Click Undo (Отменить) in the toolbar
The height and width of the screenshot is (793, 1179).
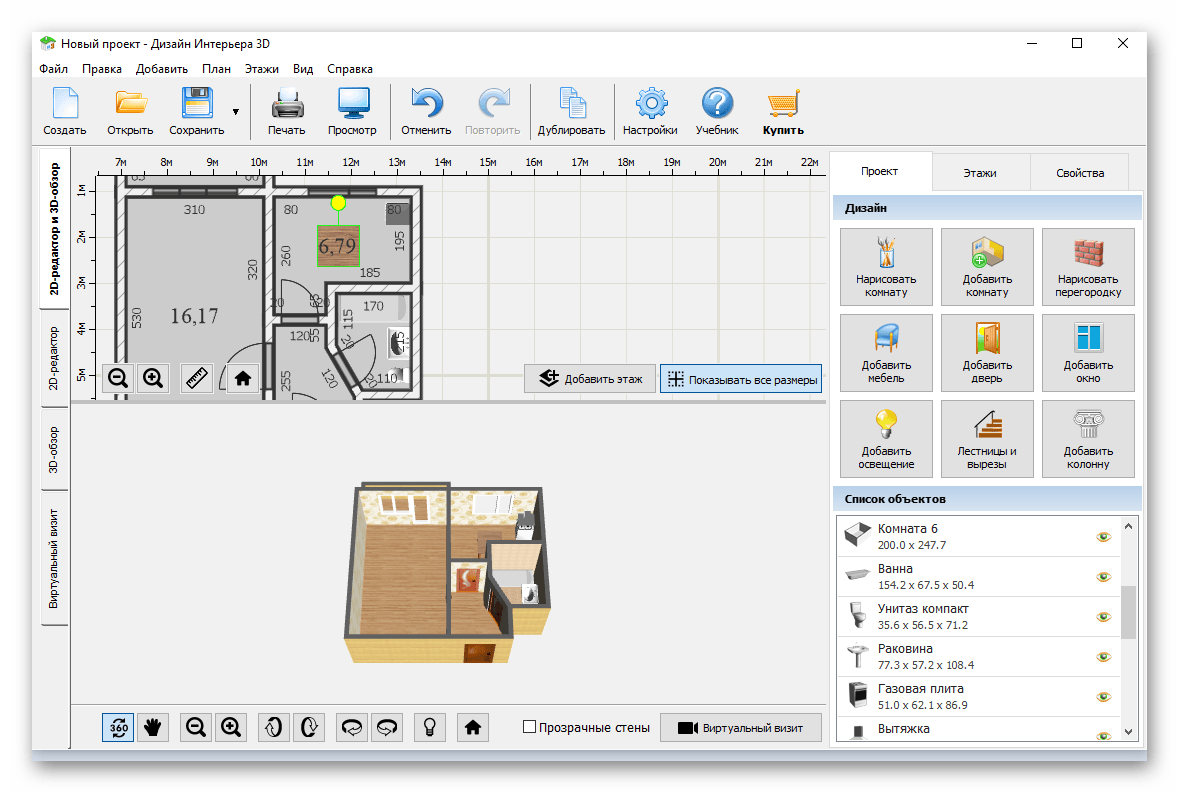click(426, 111)
